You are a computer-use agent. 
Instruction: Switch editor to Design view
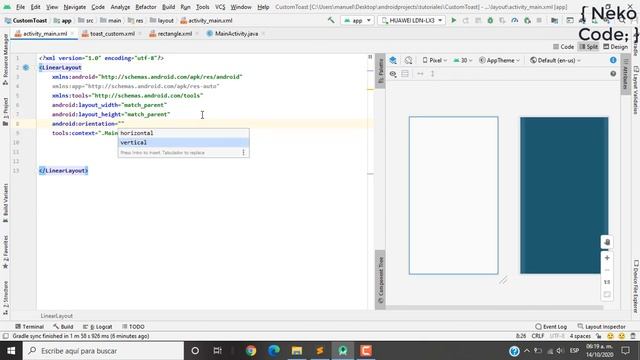(616, 47)
